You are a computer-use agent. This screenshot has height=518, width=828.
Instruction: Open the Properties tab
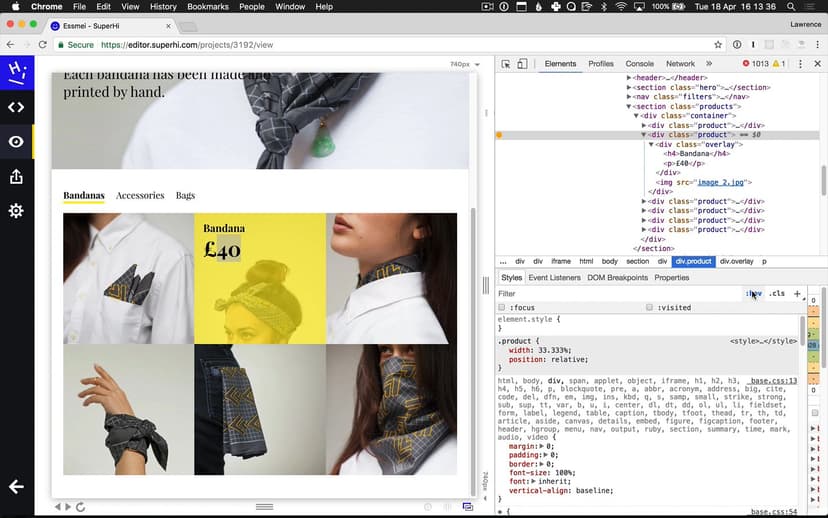coord(671,278)
